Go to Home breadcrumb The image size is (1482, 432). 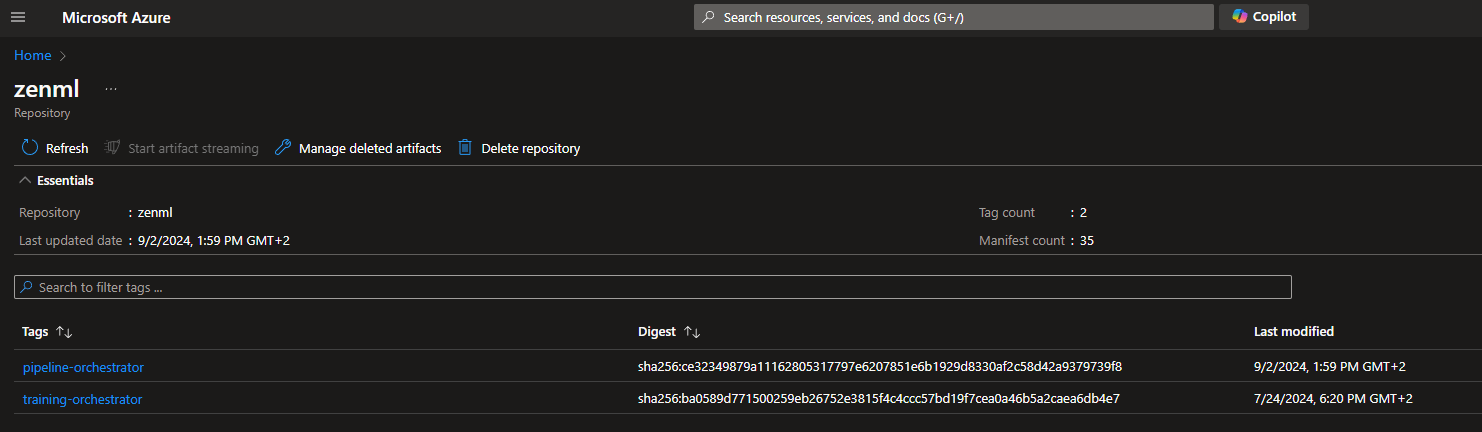point(32,56)
